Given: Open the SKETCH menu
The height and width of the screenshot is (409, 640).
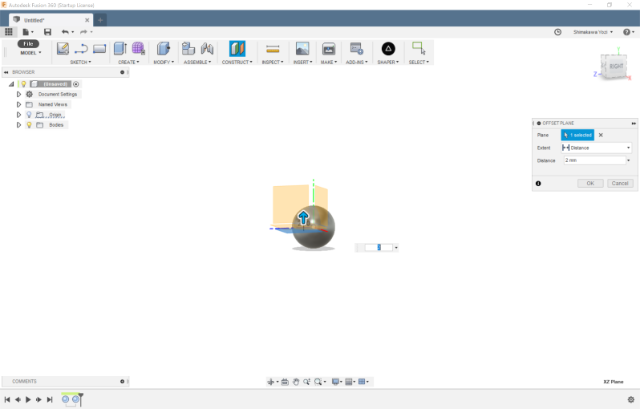Looking at the screenshot, I should point(80,62).
